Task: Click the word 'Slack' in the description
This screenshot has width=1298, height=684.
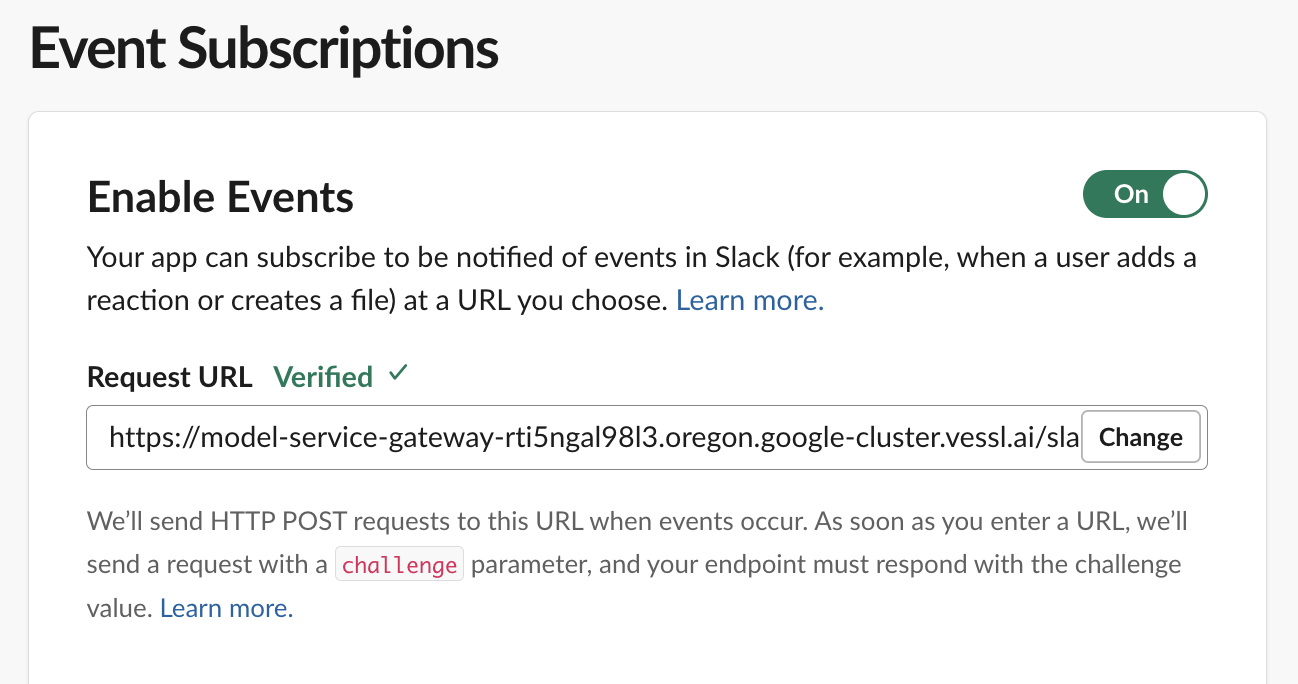Action: click(x=746, y=258)
